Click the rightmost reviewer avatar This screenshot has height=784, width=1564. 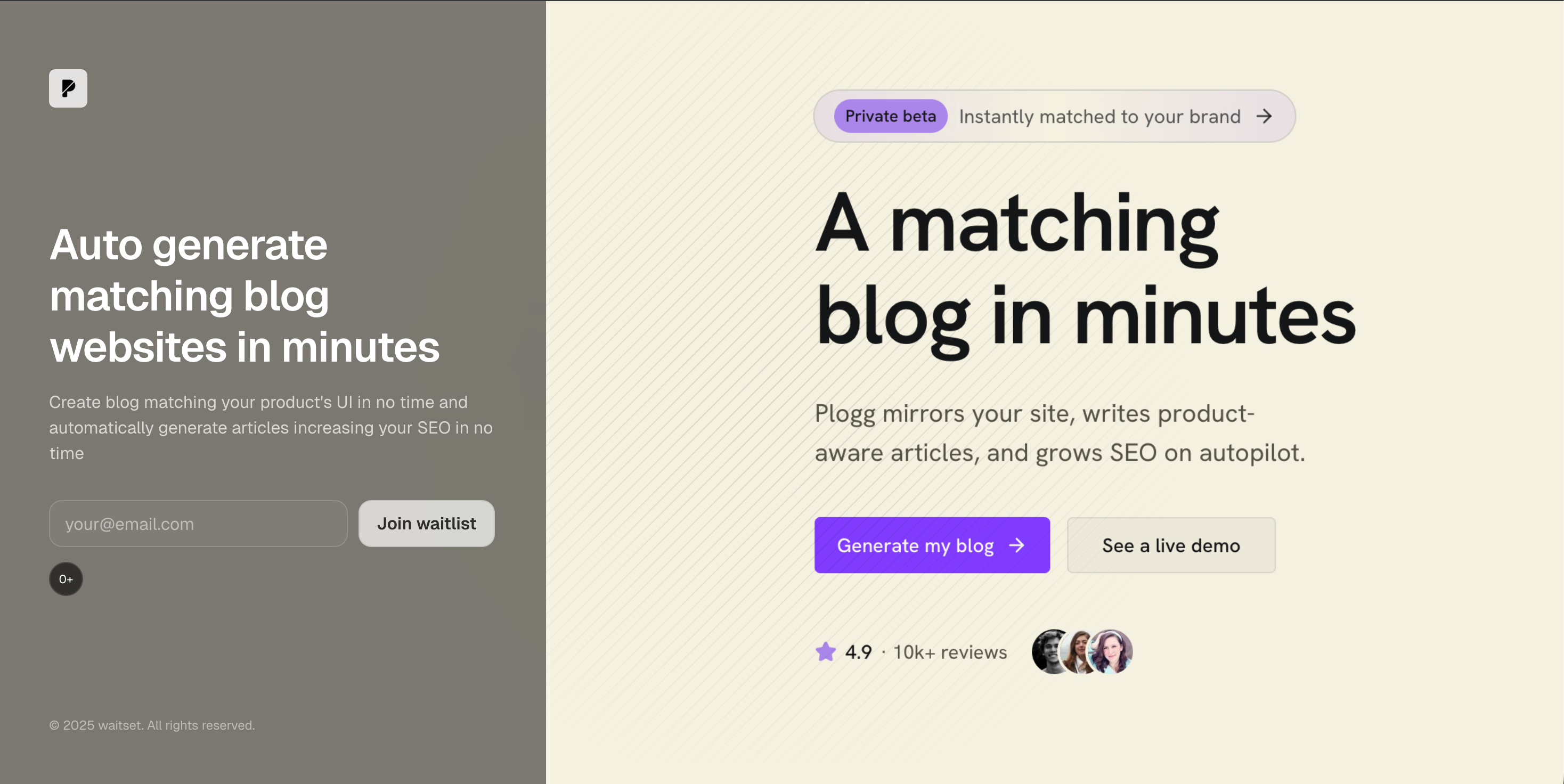click(1112, 652)
